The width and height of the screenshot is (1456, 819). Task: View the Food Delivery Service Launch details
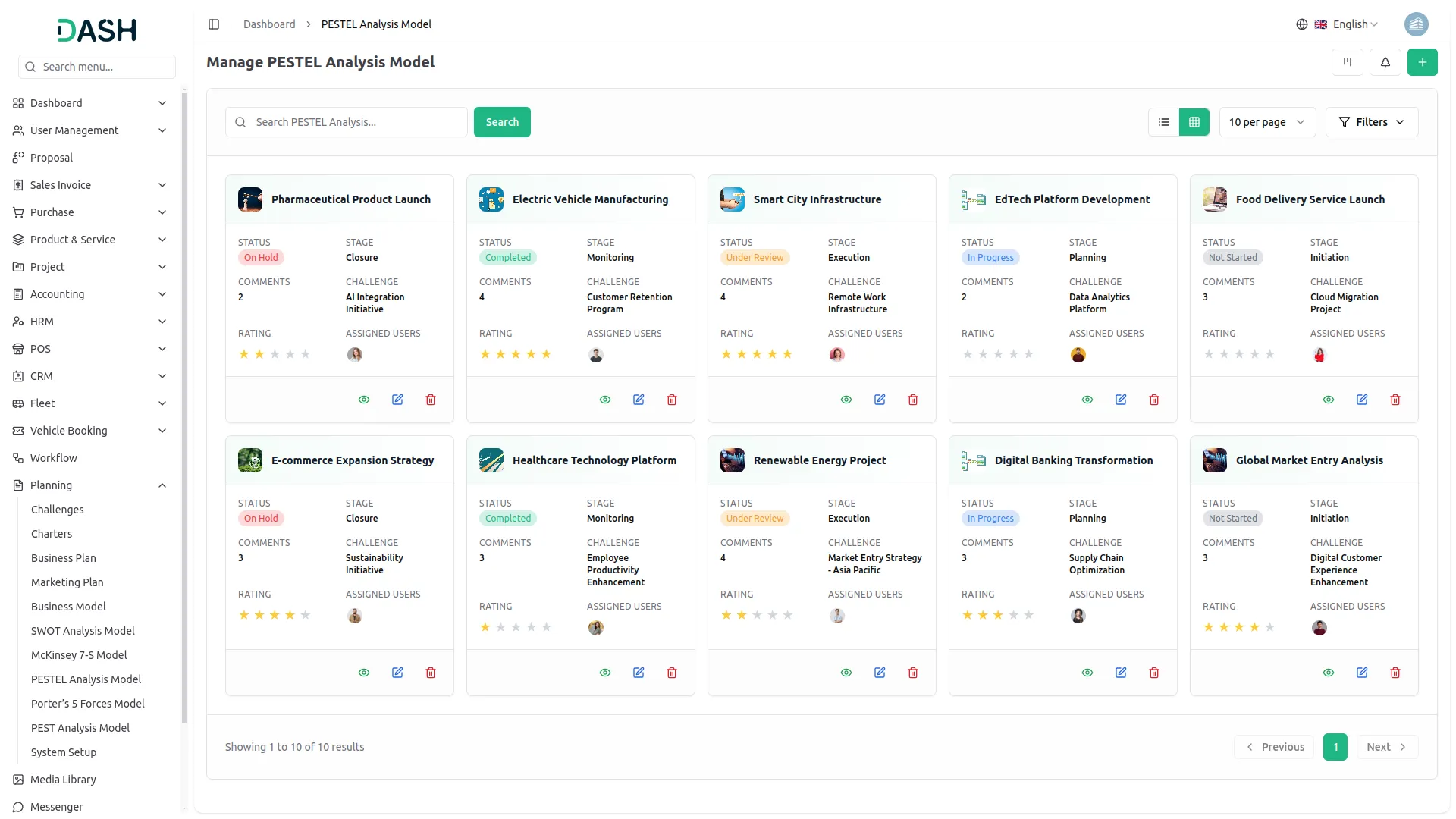1329,400
